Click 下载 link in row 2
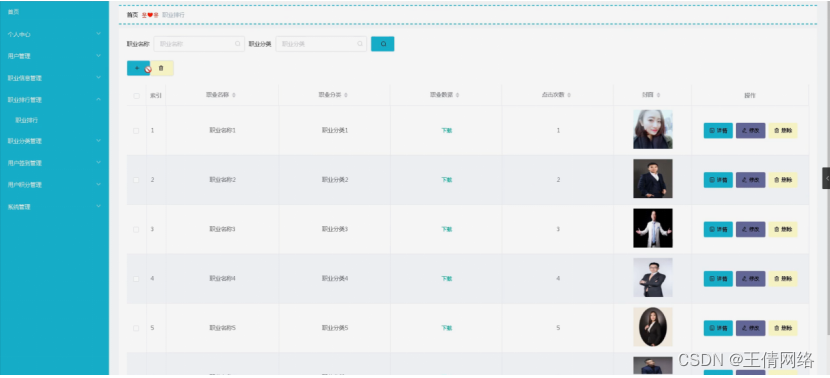 pyautogui.click(x=447, y=180)
